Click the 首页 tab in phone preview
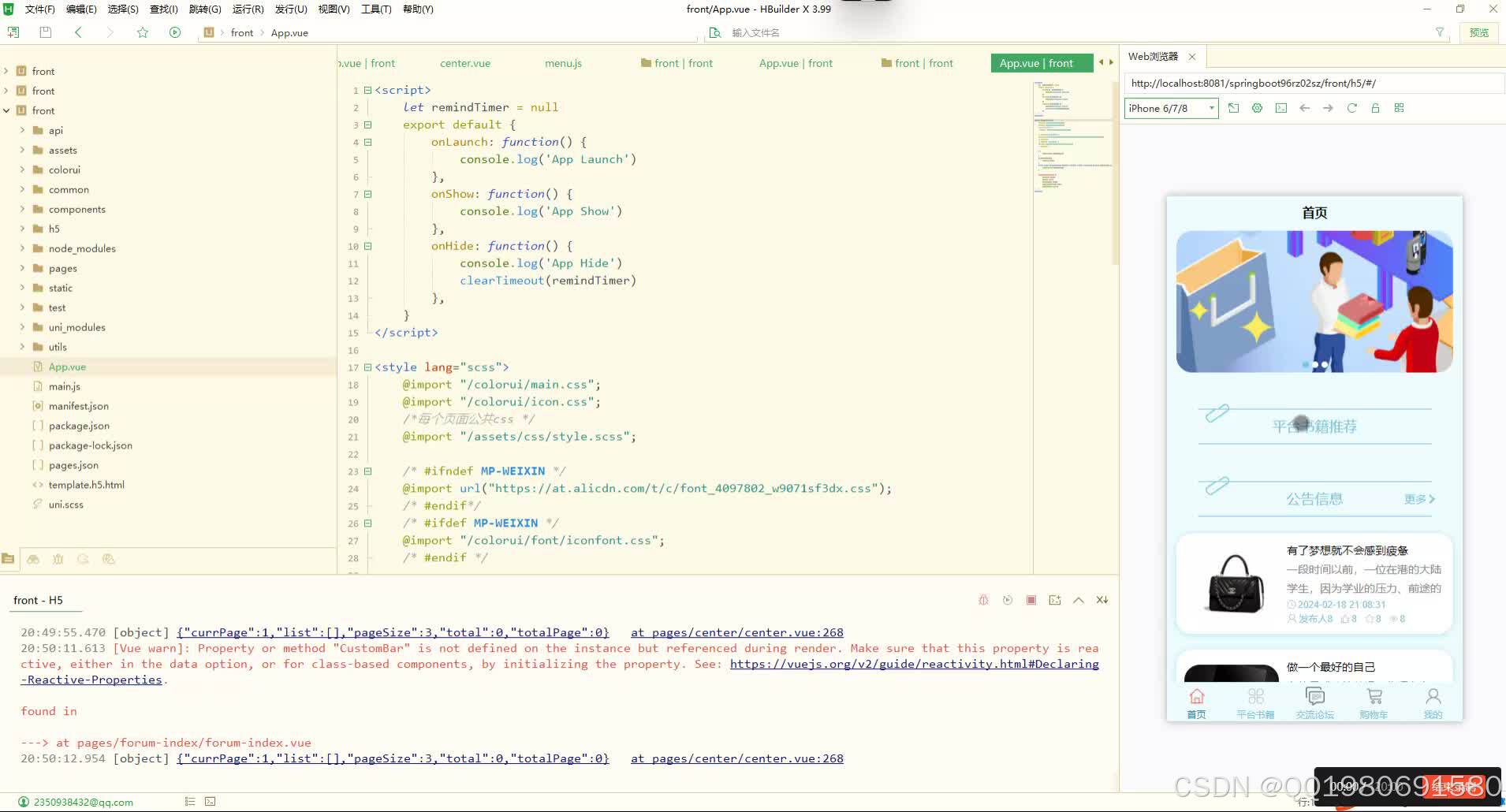The image size is (1506, 812). (1196, 703)
